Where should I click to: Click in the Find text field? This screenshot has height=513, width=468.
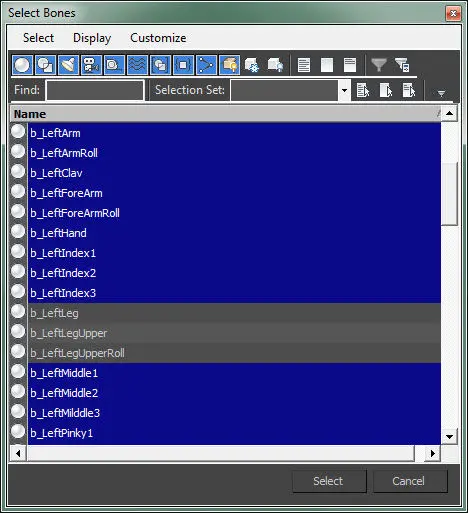point(95,90)
